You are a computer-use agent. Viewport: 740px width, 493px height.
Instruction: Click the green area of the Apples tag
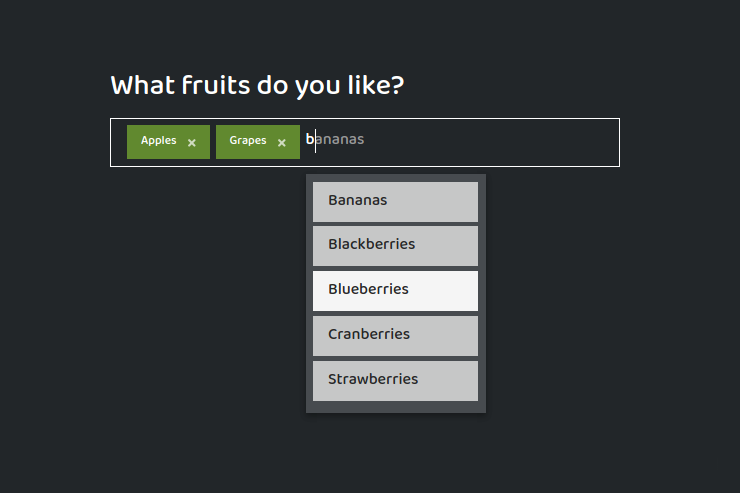click(134, 152)
